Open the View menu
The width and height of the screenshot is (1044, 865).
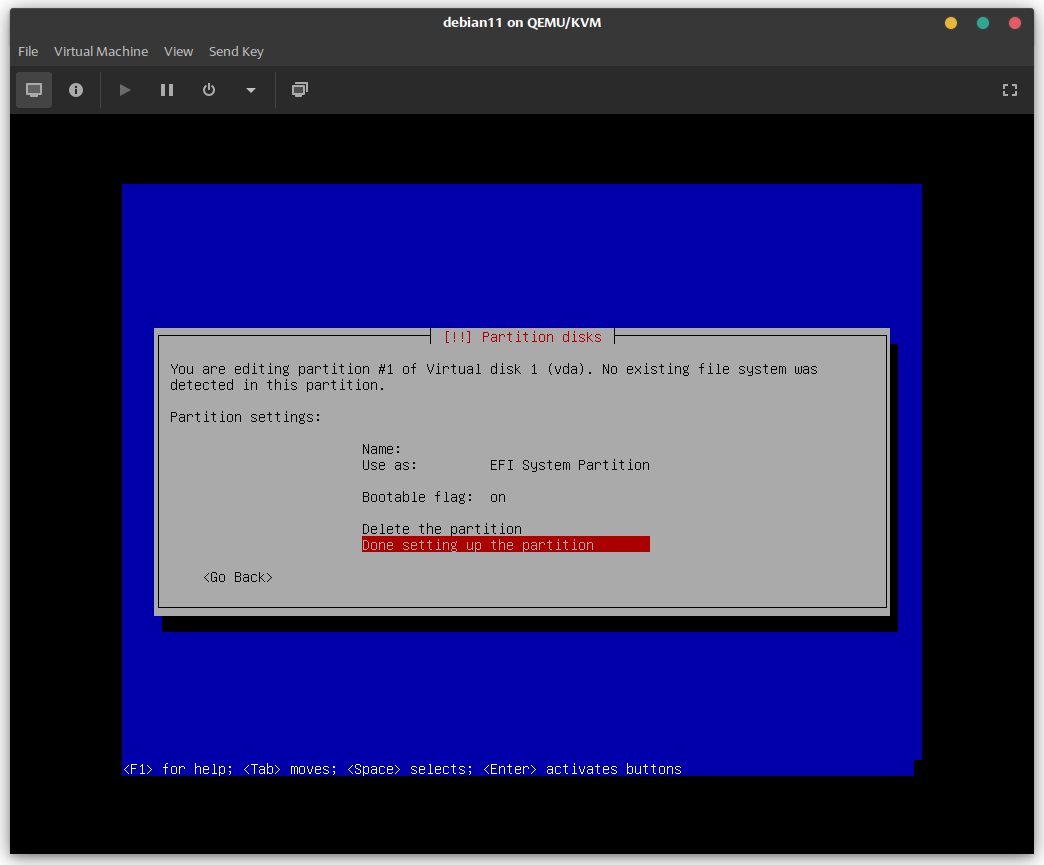178,51
